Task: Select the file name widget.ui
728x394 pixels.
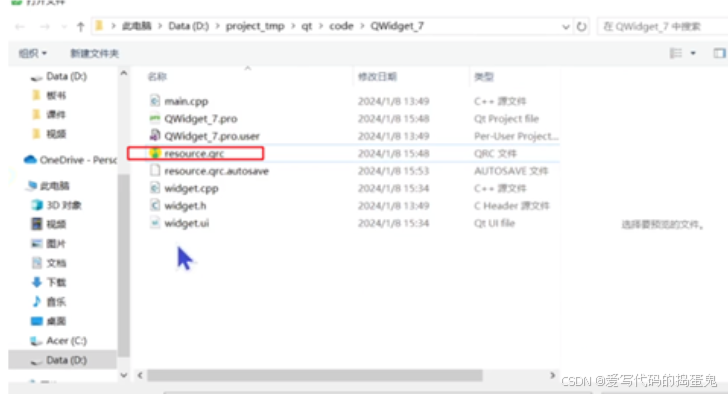Action: pyautogui.click(x=187, y=223)
